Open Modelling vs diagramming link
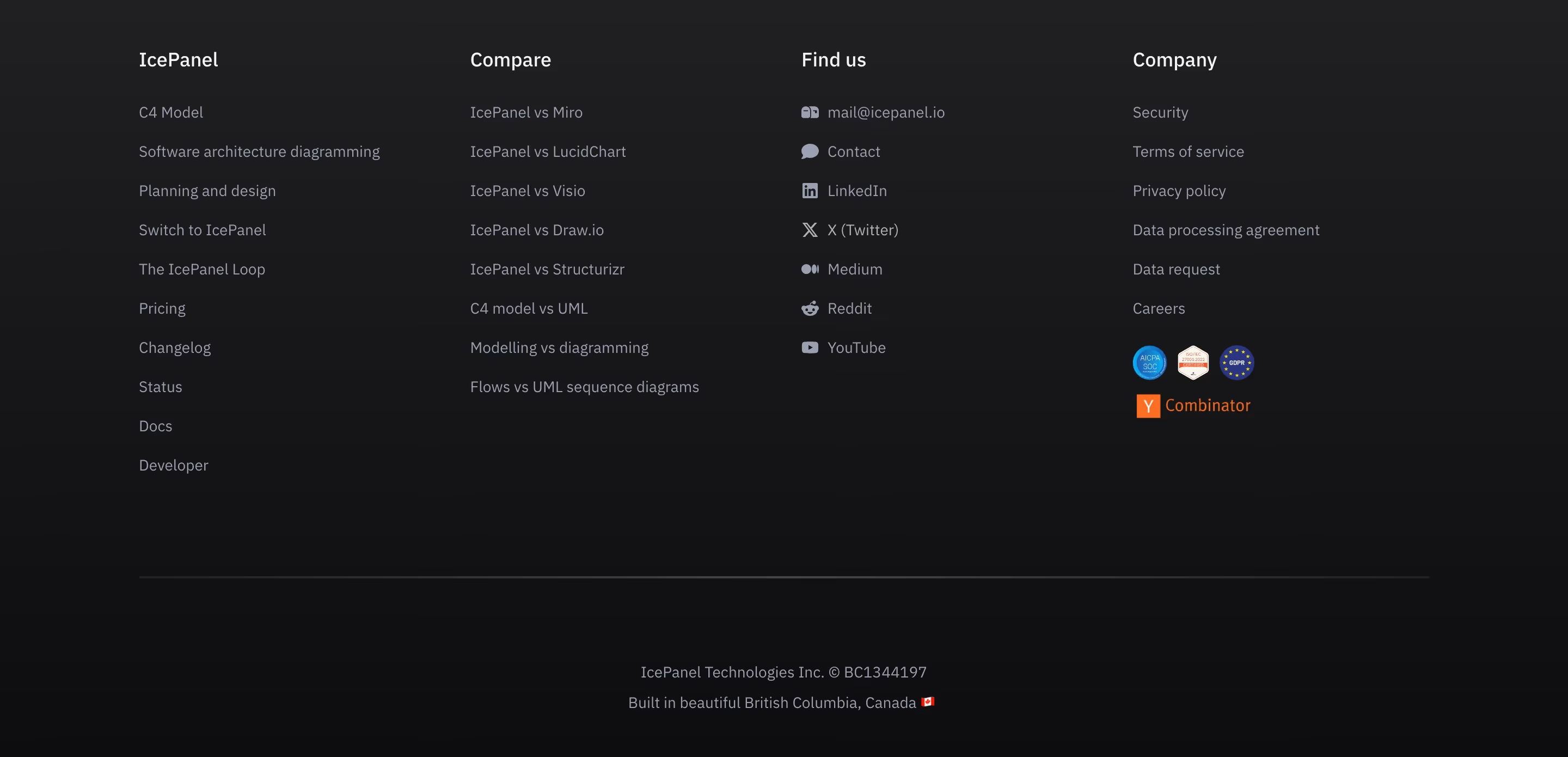The width and height of the screenshot is (1568, 757). click(559, 348)
